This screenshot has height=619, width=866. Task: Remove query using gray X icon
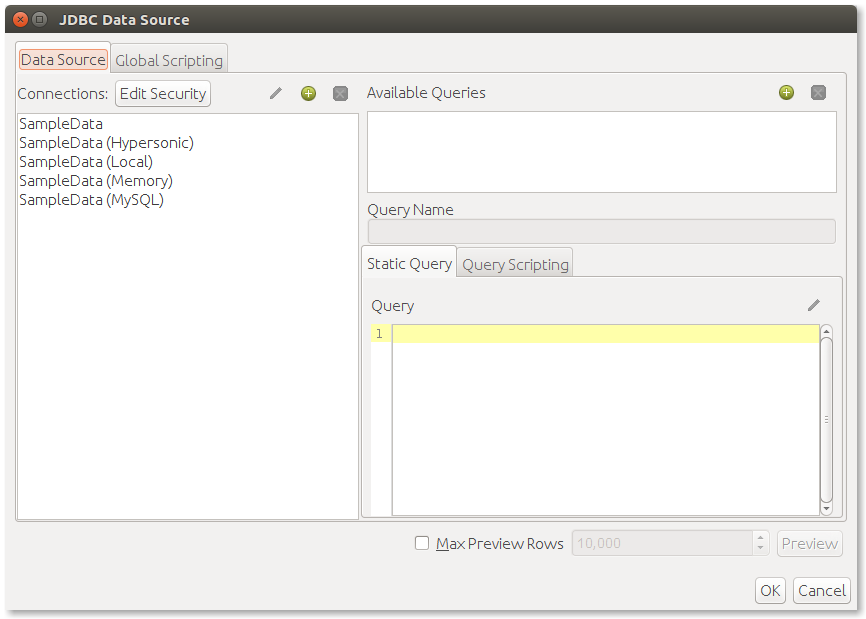[819, 92]
